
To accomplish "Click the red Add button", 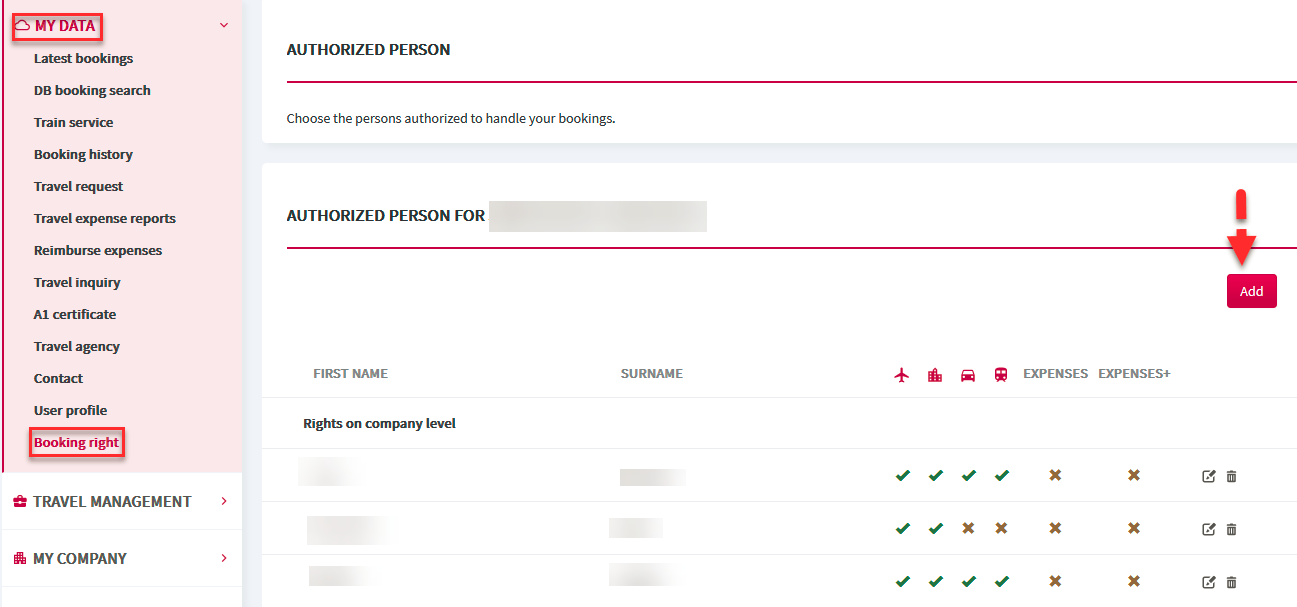I will (x=1251, y=291).
